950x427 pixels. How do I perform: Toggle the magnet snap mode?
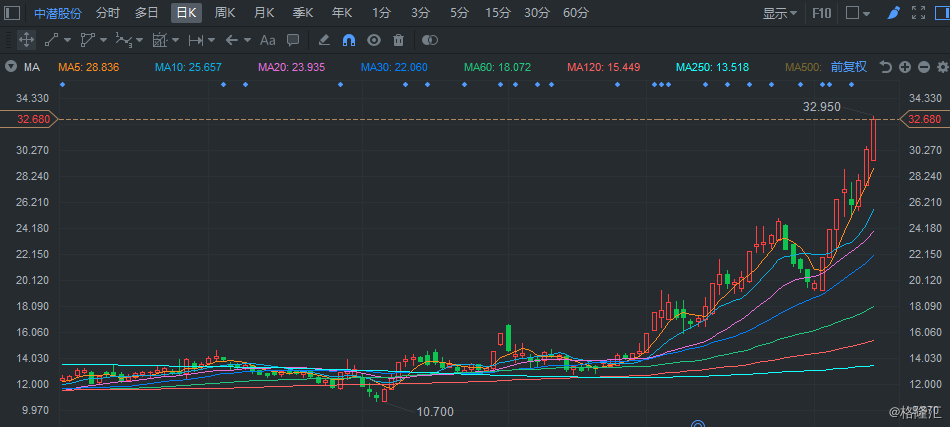[x=349, y=40]
